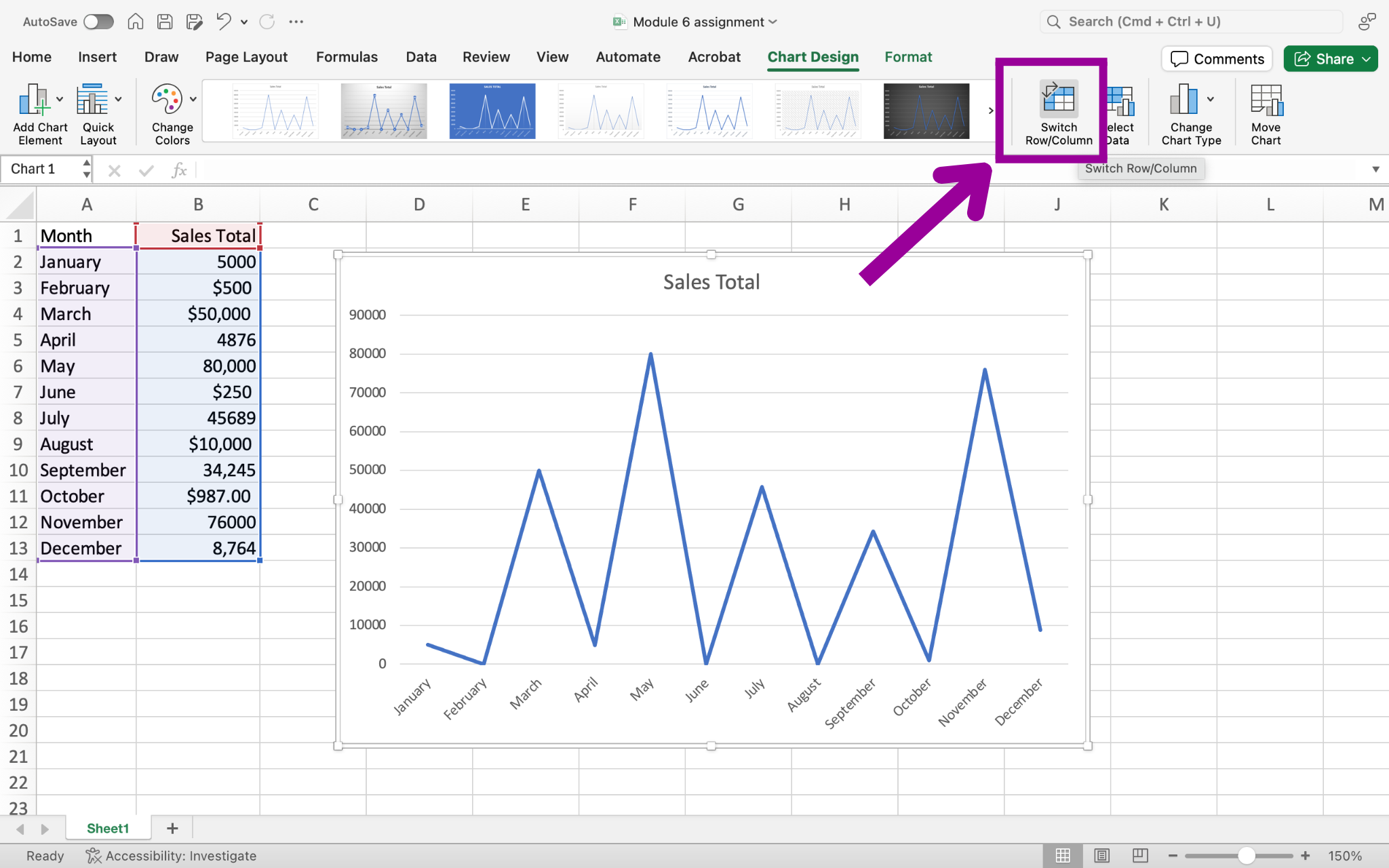1389x868 pixels.
Task: Click the Save As icon with pencil
Action: point(194,22)
